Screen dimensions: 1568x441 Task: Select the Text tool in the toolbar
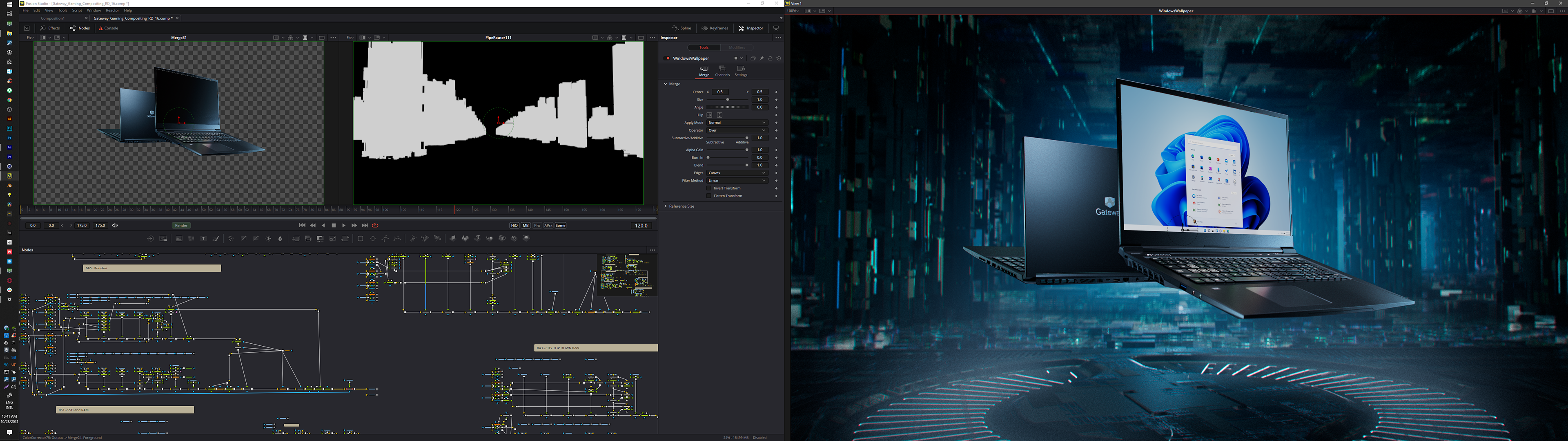[x=204, y=239]
